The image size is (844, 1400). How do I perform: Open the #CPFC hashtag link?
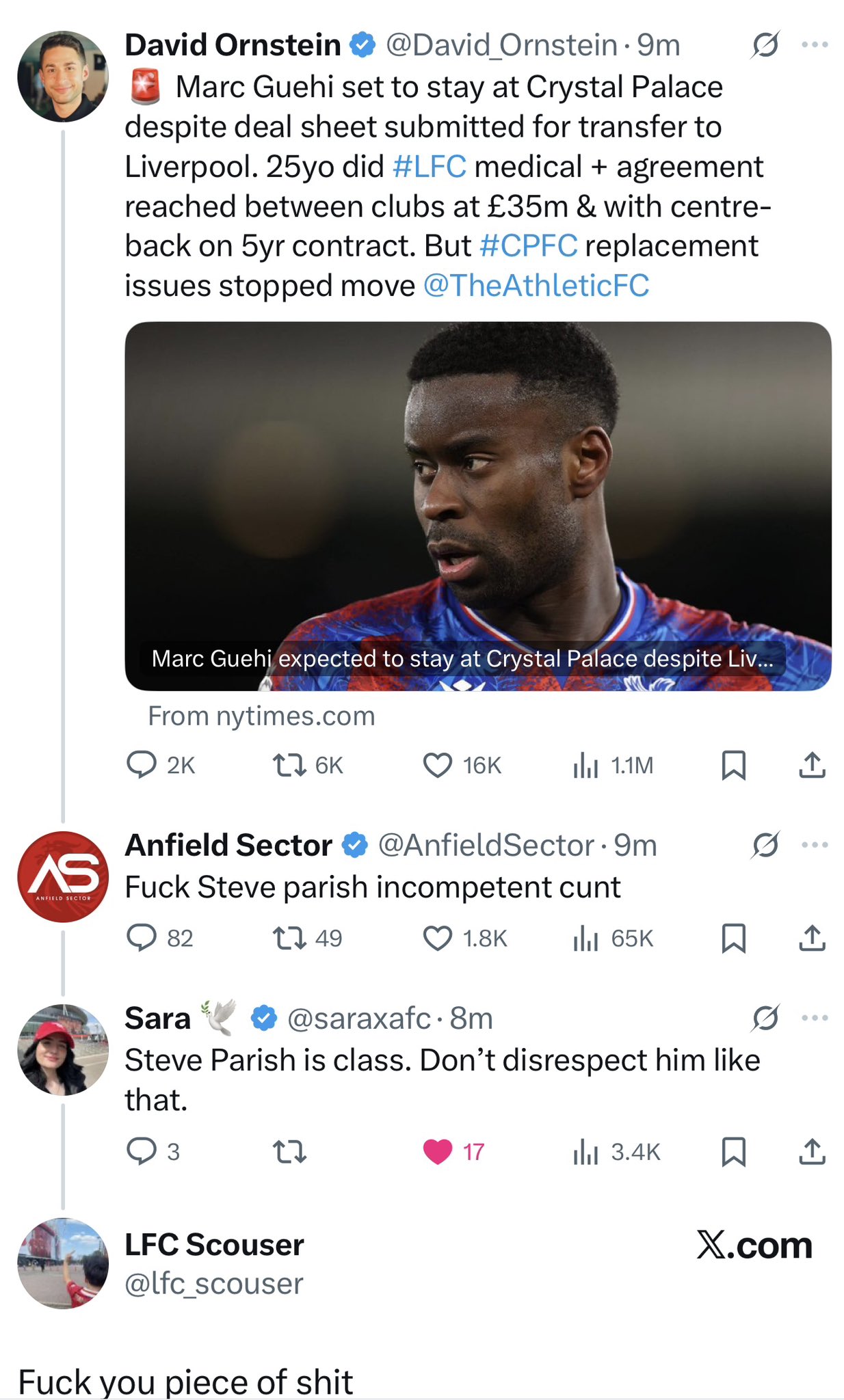(529, 246)
